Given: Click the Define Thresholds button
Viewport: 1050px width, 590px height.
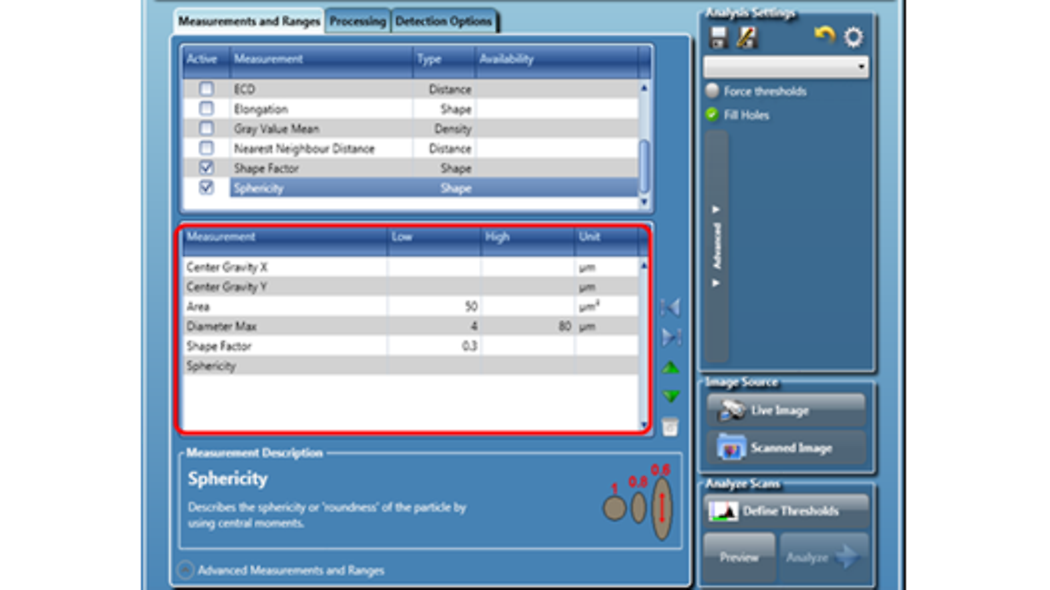Looking at the screenshot, I should point(787,511).
